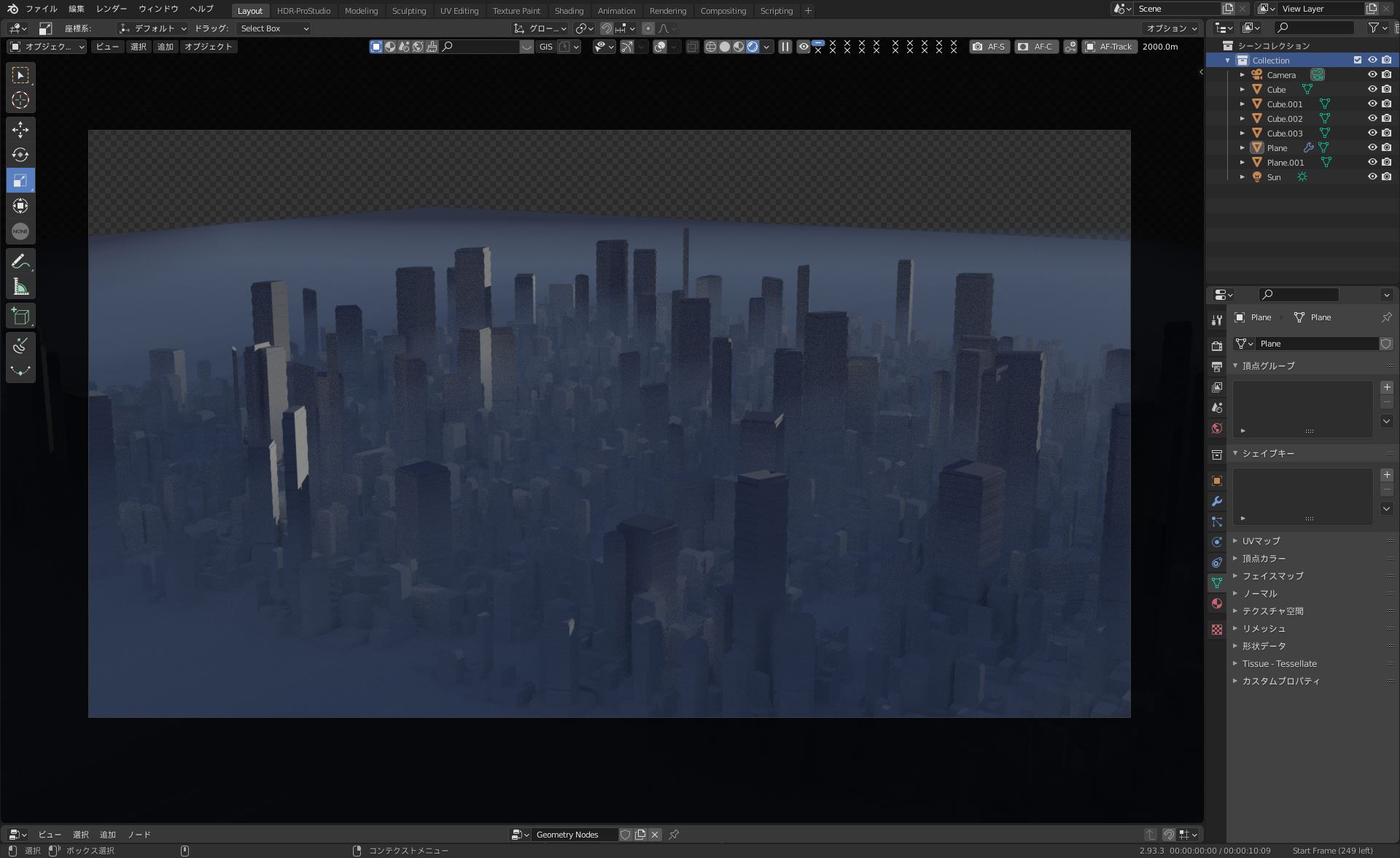This screenshot has height=858, width=1400.
Task: Click the アニメーション workspace tab
Action: (618, 9)
